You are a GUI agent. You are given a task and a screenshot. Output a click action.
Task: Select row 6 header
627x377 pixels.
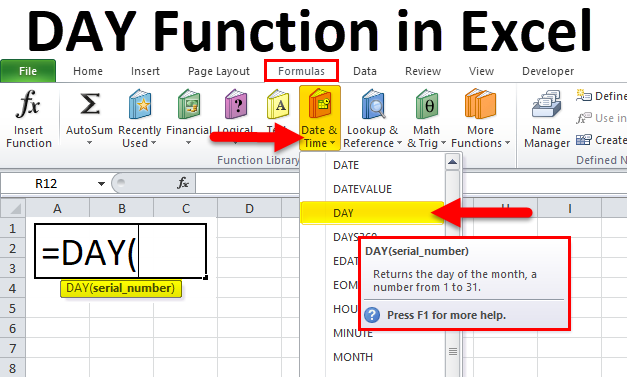(x=12, y=328)
